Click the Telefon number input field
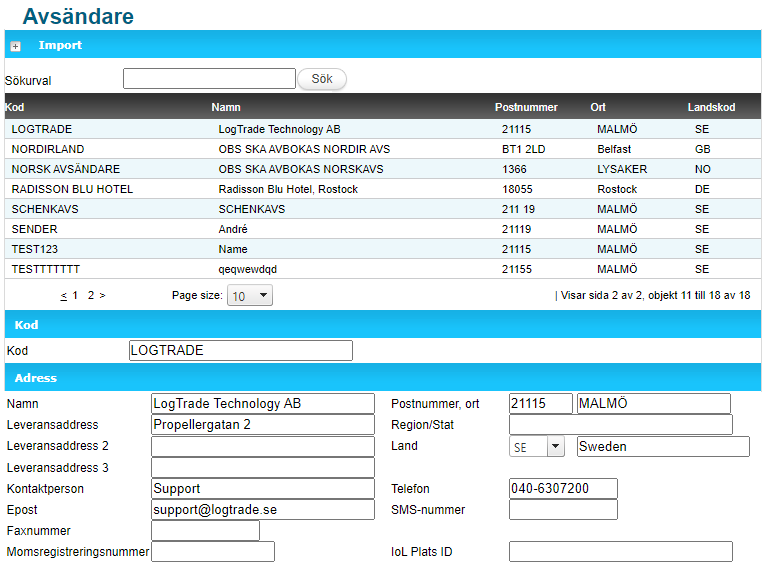763x567 pixels. click(563, 489)
